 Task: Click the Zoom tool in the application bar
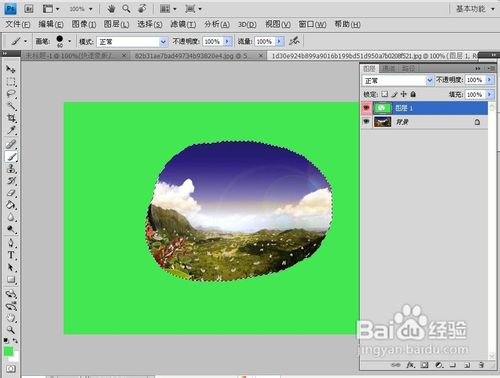(x=126, y=9)
